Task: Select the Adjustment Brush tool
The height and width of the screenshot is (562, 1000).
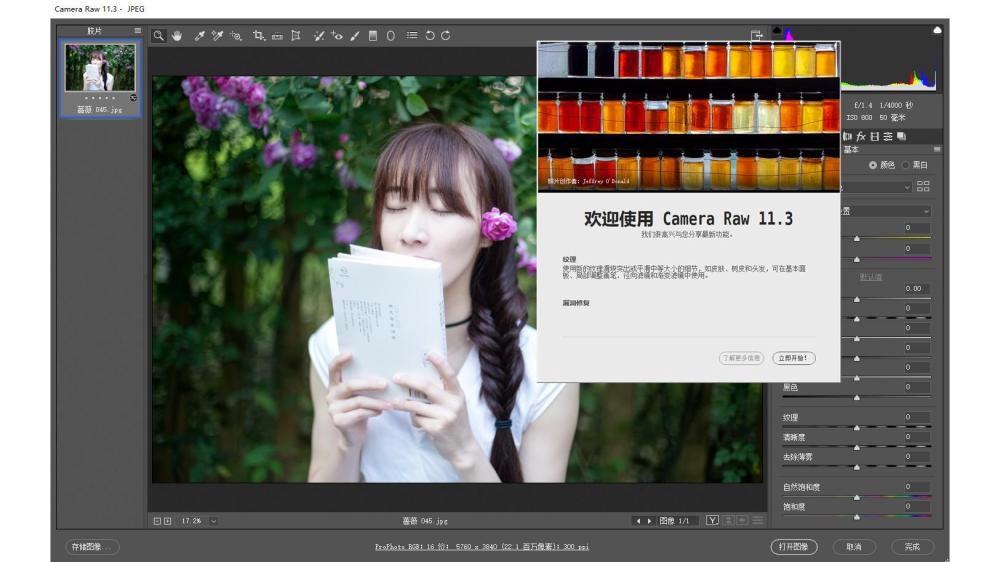Action: tap(355, 36)
